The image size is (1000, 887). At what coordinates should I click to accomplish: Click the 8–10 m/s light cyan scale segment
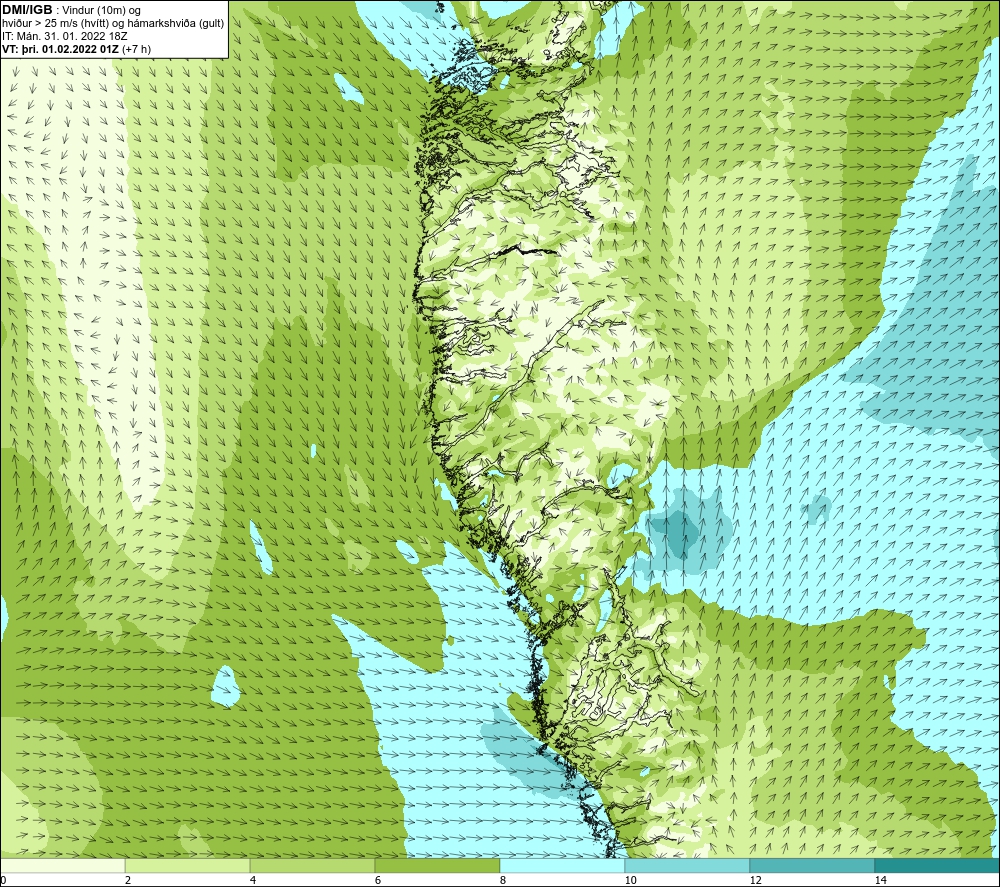tap(562, 865)
